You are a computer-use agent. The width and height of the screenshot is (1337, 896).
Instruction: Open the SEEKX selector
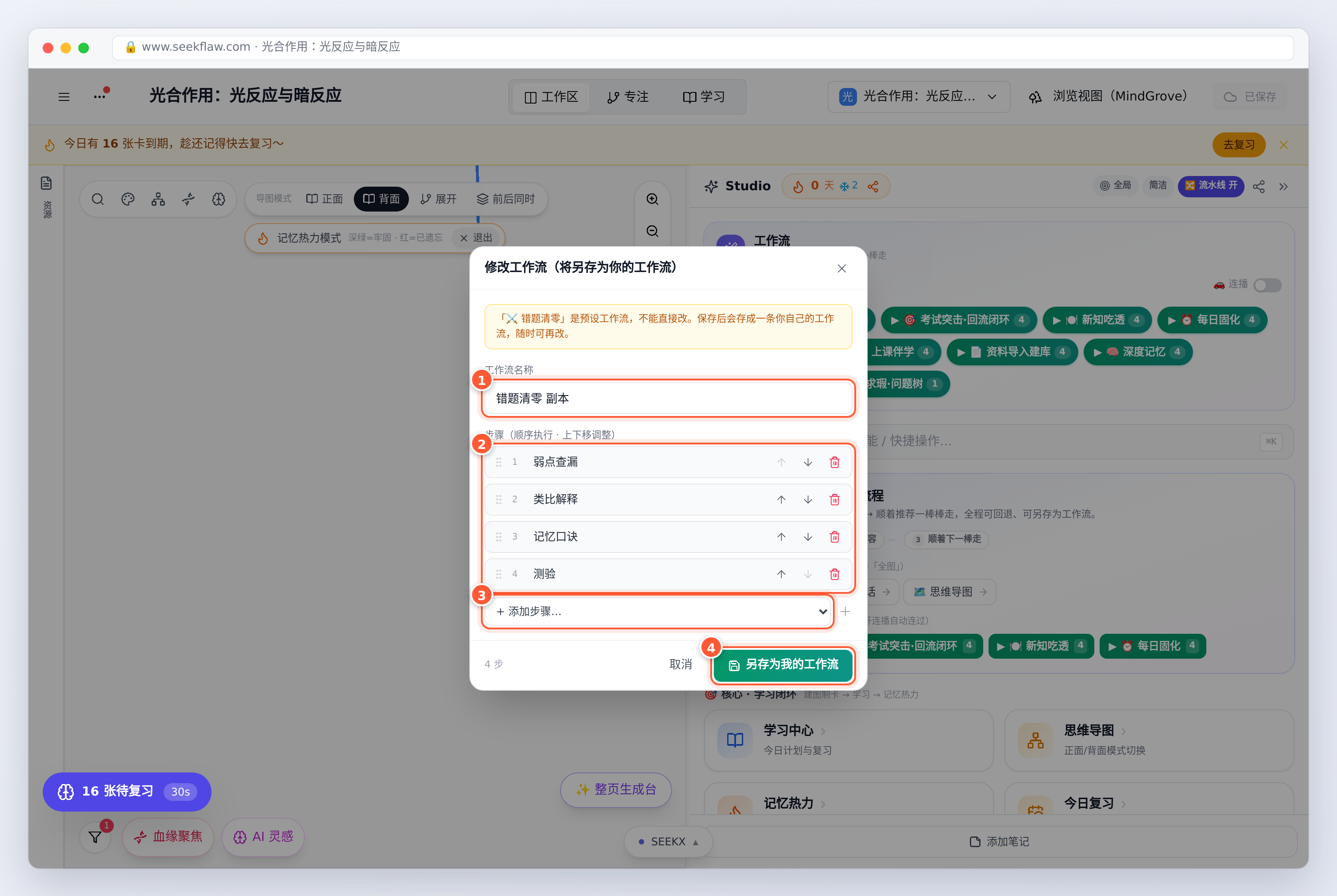(668, 841)
